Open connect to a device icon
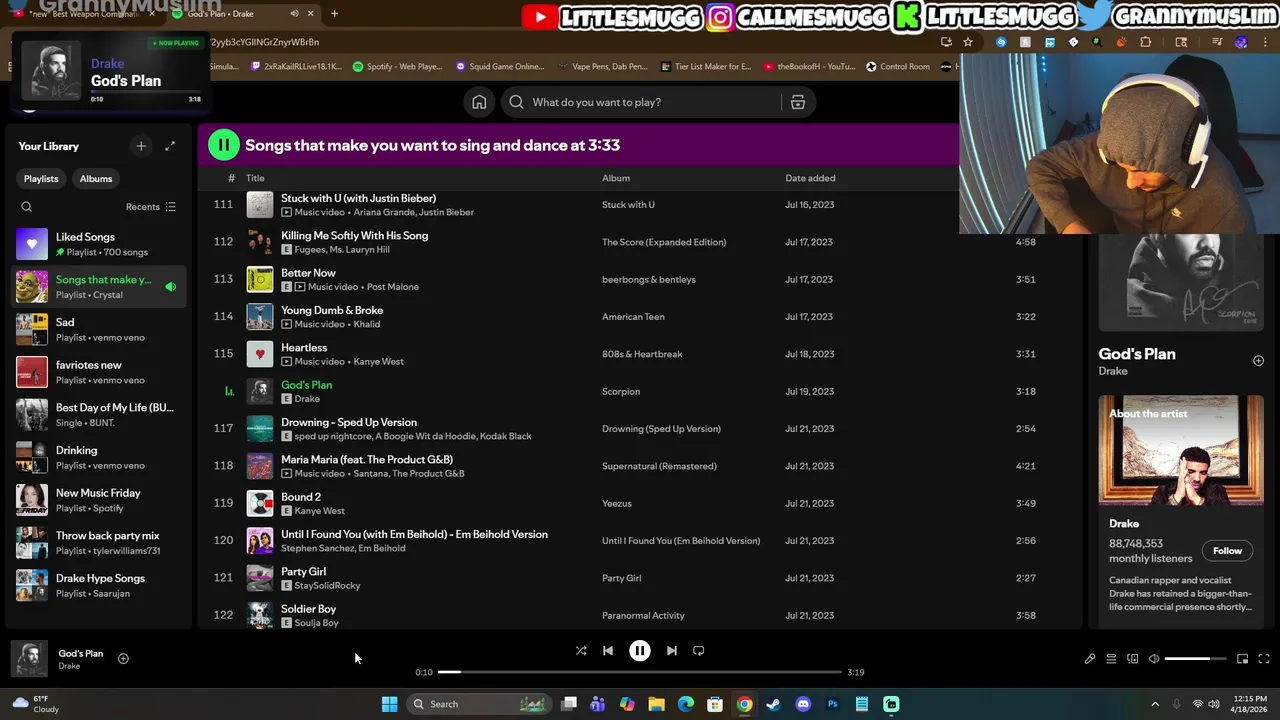The image size is (1280, 720). coord(1132,659)
